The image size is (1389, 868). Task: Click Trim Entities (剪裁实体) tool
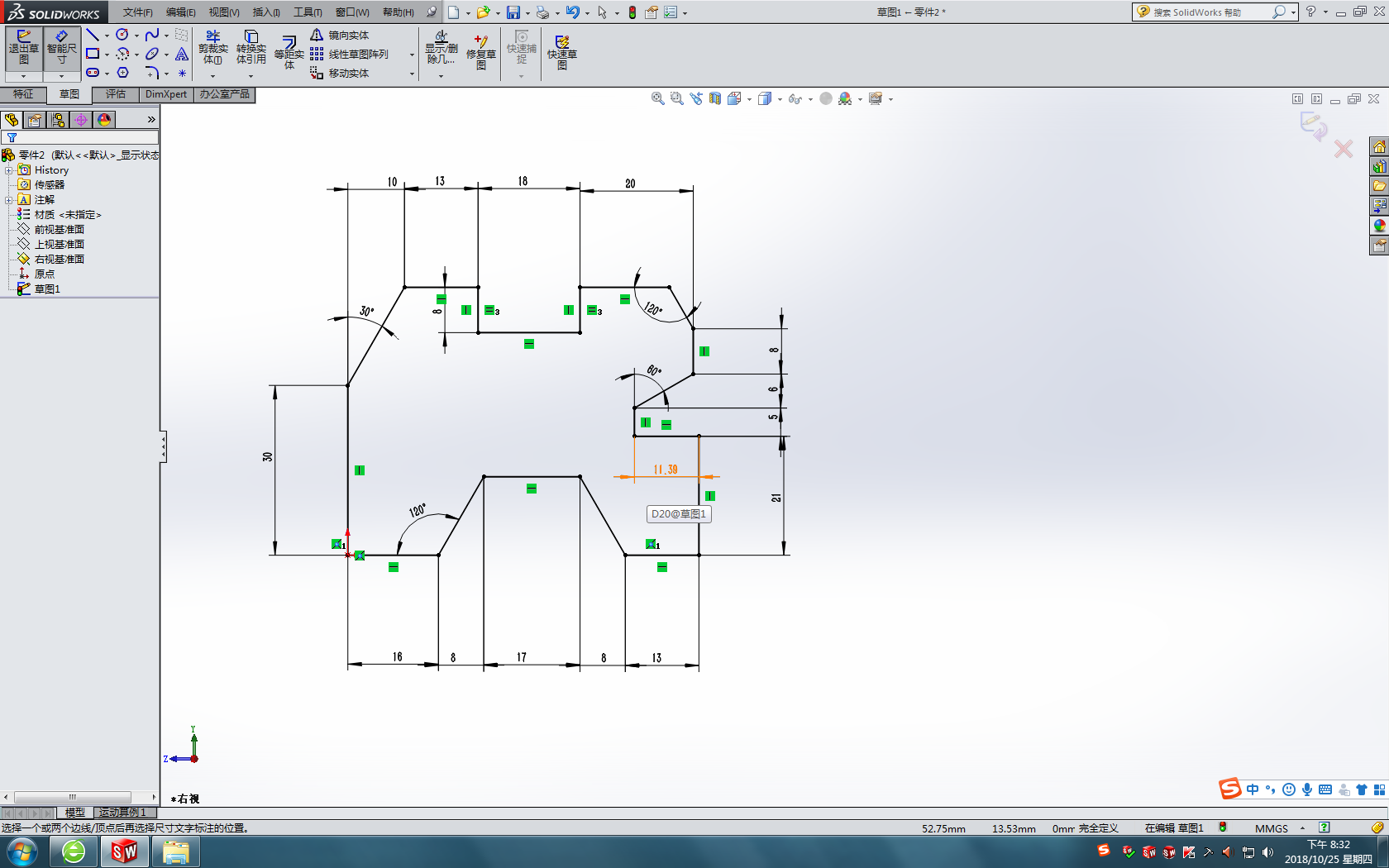(212, 47)
